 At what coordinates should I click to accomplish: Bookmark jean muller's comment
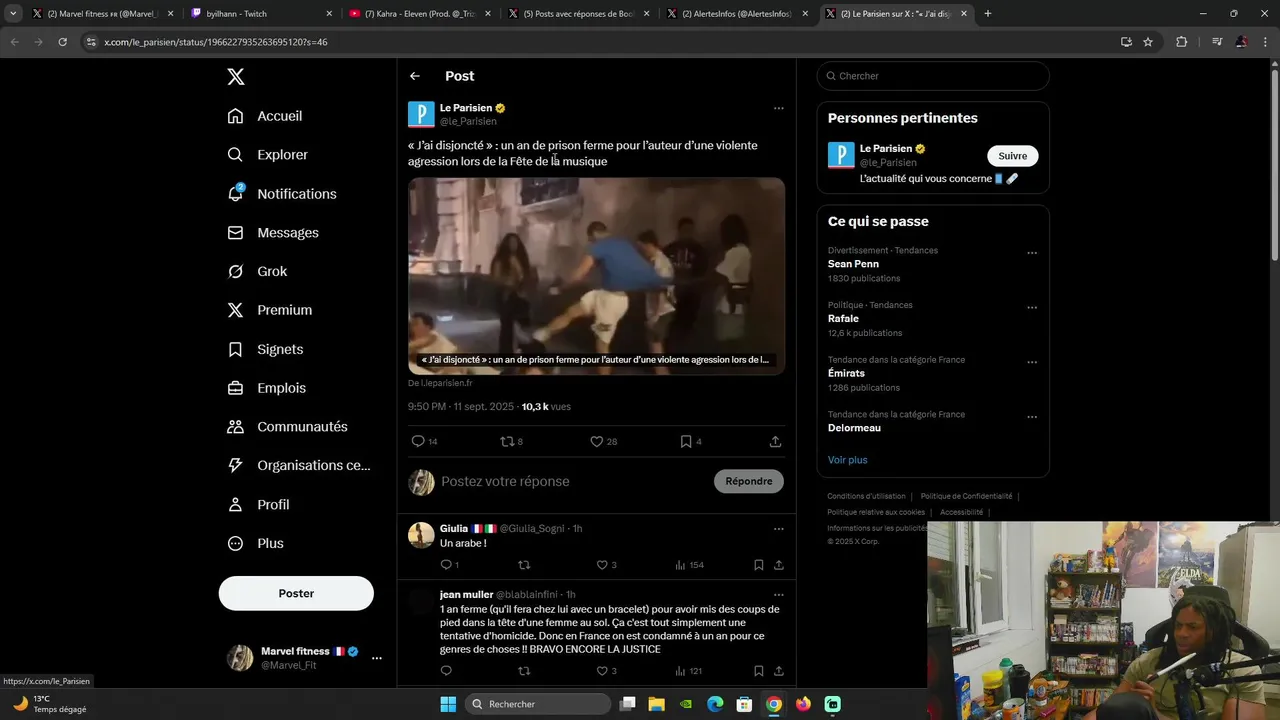tap(759, 671)
